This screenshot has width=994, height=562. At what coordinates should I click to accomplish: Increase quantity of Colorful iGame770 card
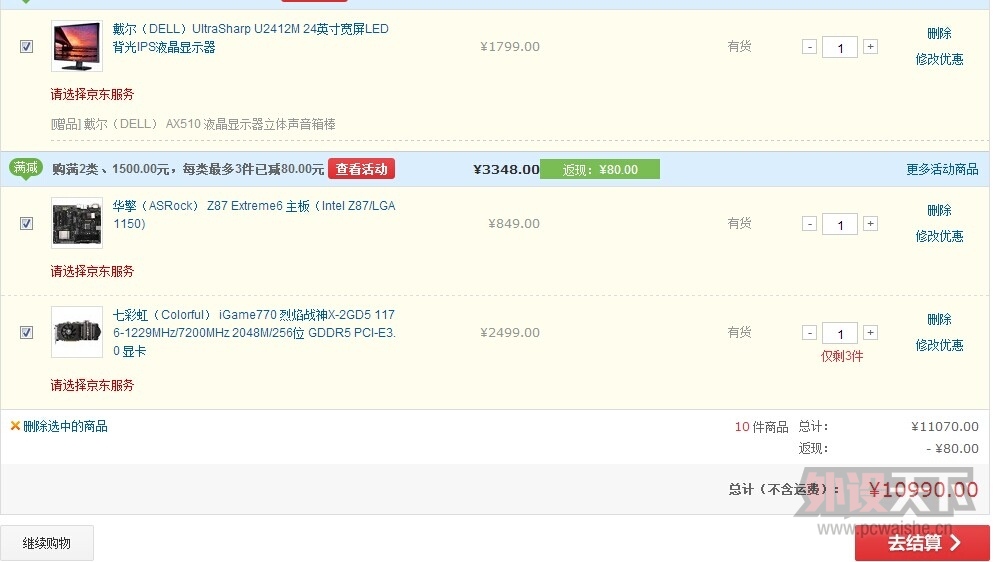[x=870, y=332]
